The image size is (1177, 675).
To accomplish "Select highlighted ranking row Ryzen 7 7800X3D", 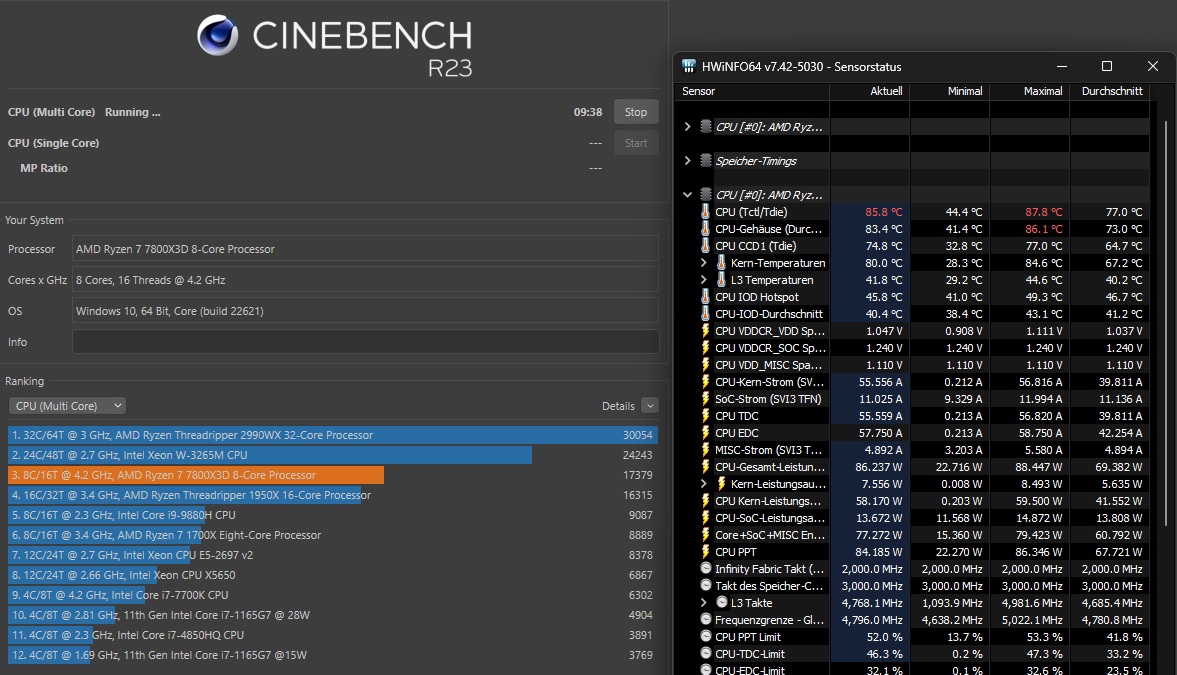I will click(333, 475).
